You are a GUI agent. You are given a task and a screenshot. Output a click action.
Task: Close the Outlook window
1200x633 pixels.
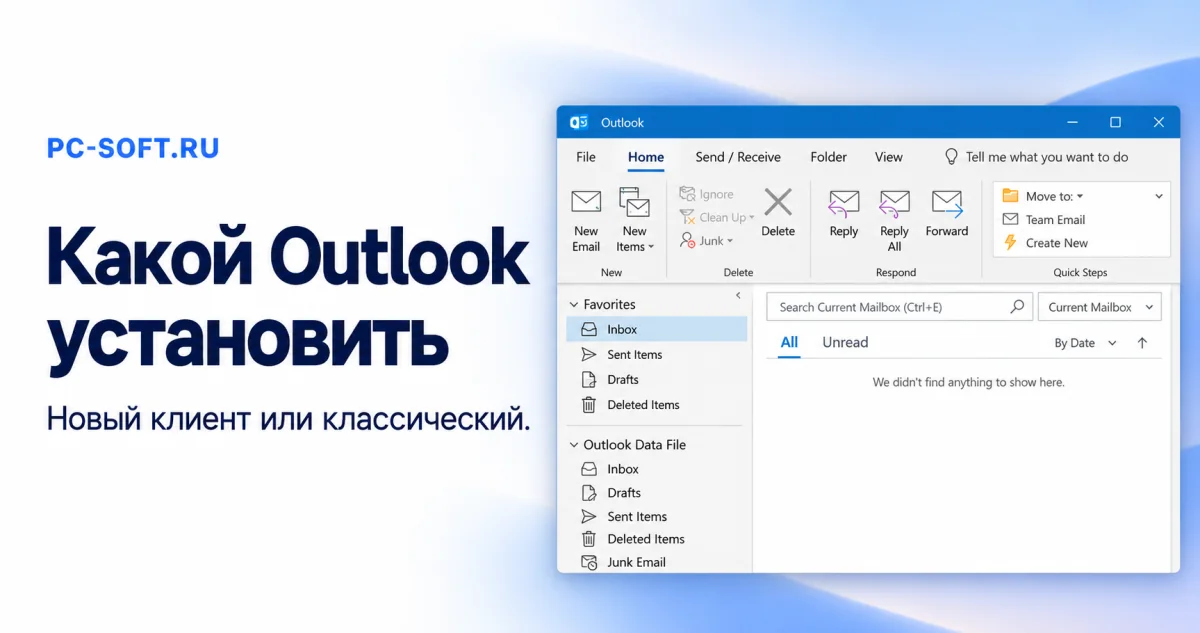(x=1159, y=123)
